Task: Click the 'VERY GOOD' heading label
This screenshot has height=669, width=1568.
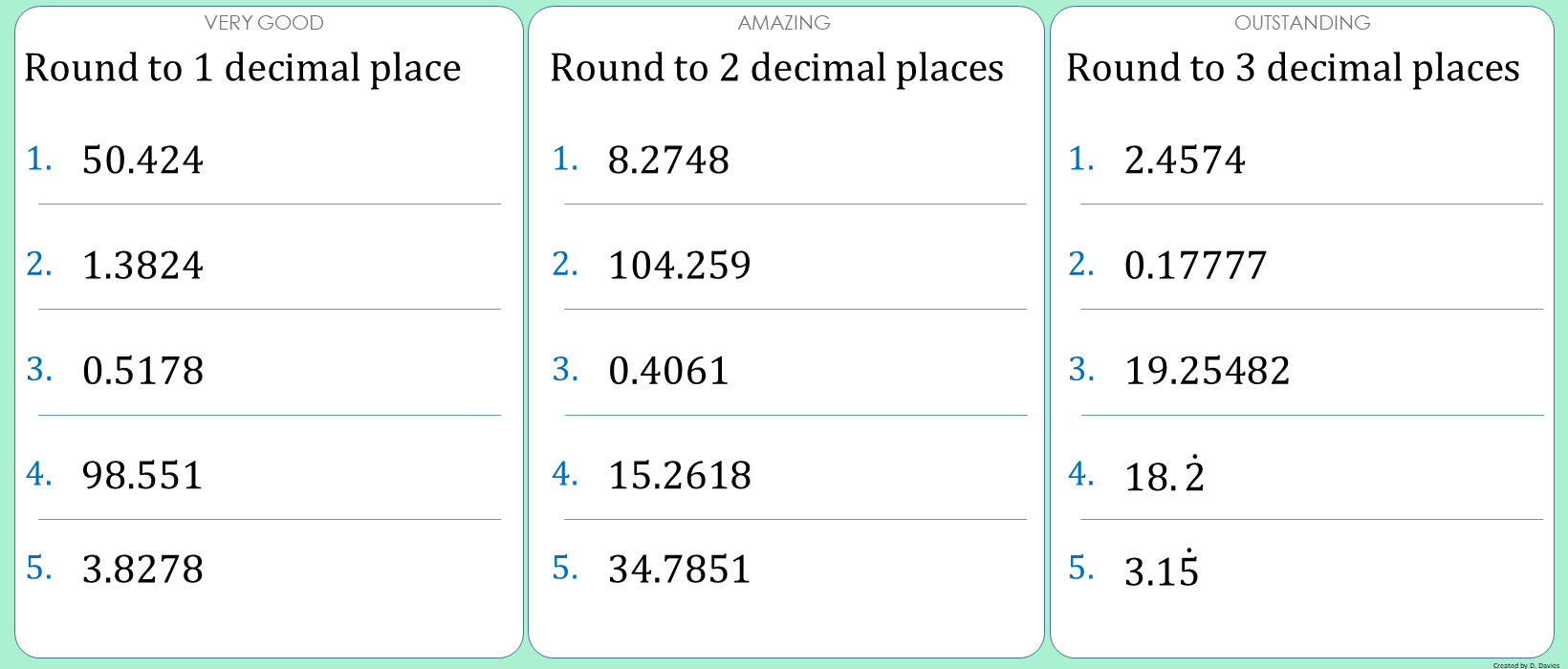Action: 264,23
